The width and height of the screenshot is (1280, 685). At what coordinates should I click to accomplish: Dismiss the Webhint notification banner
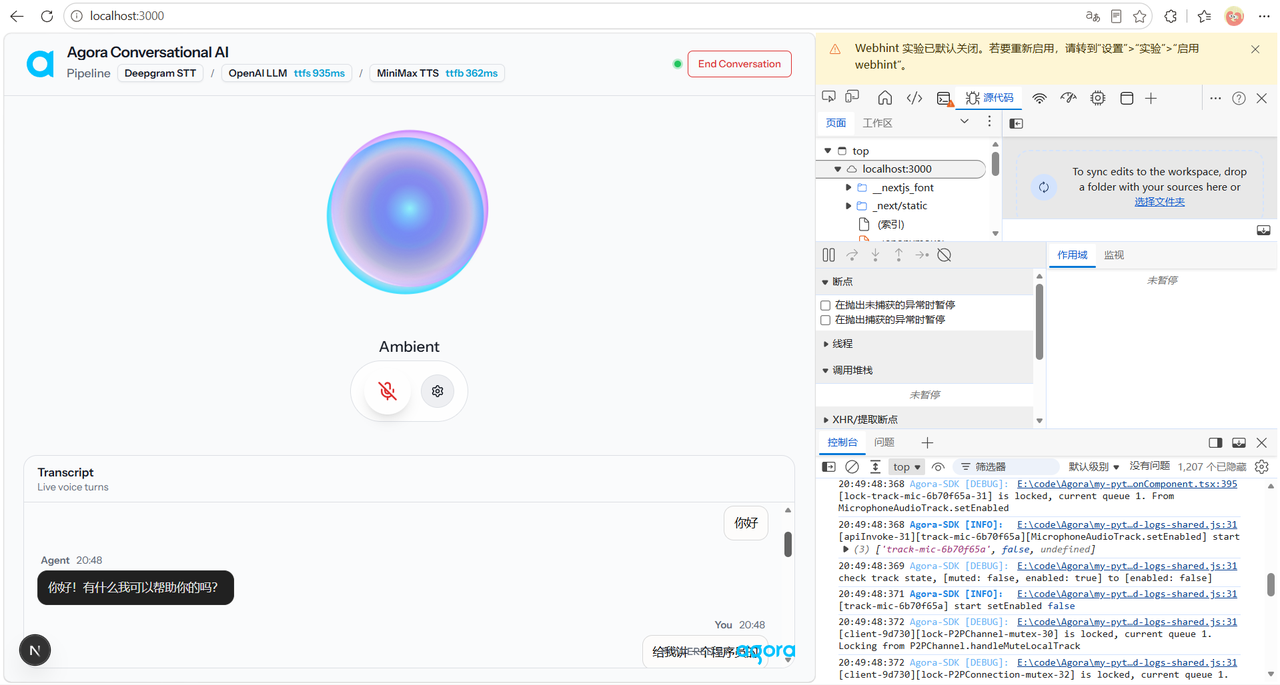[1255, 49]
